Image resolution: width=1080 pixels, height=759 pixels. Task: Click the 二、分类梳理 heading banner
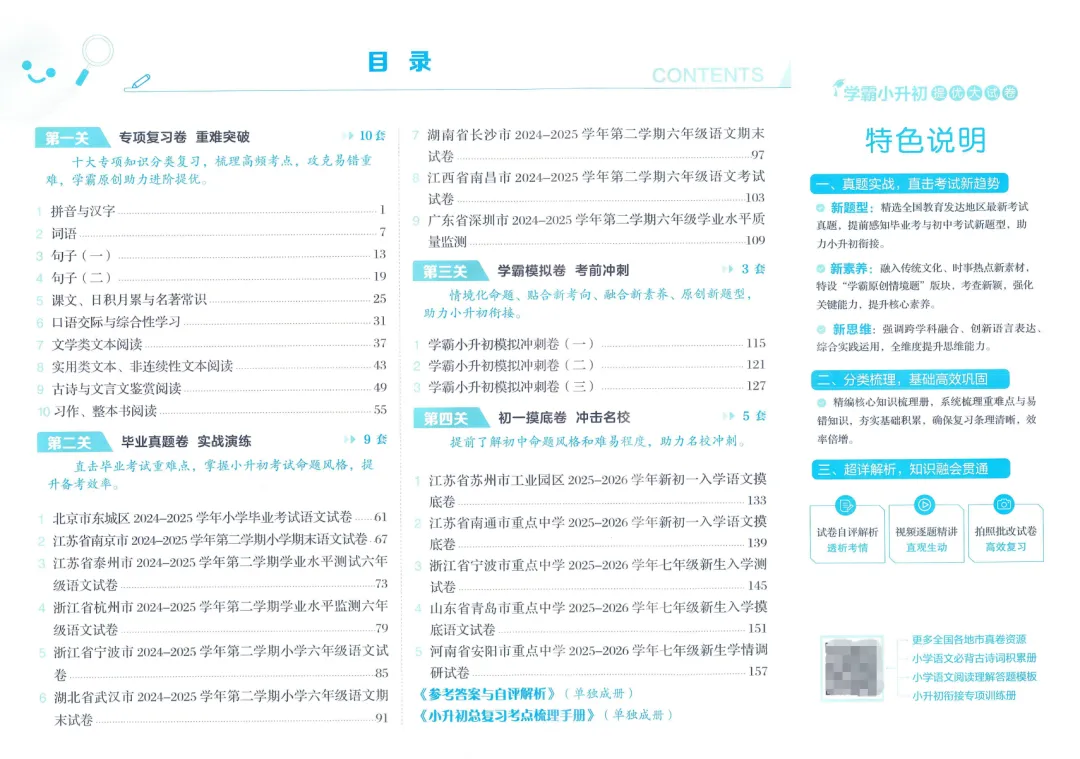[x=911, y=380]
